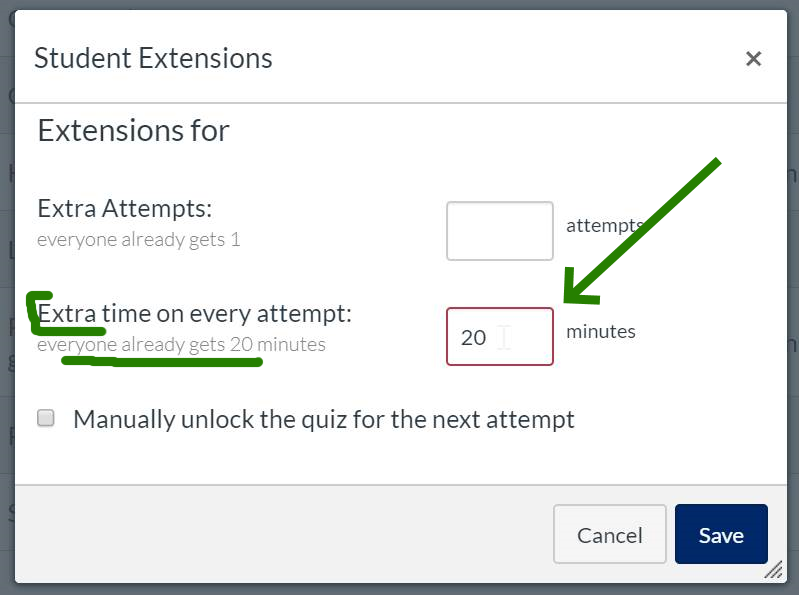Click the Extra Attempts input box
The image size is (799, 595).
click(499, 231)
